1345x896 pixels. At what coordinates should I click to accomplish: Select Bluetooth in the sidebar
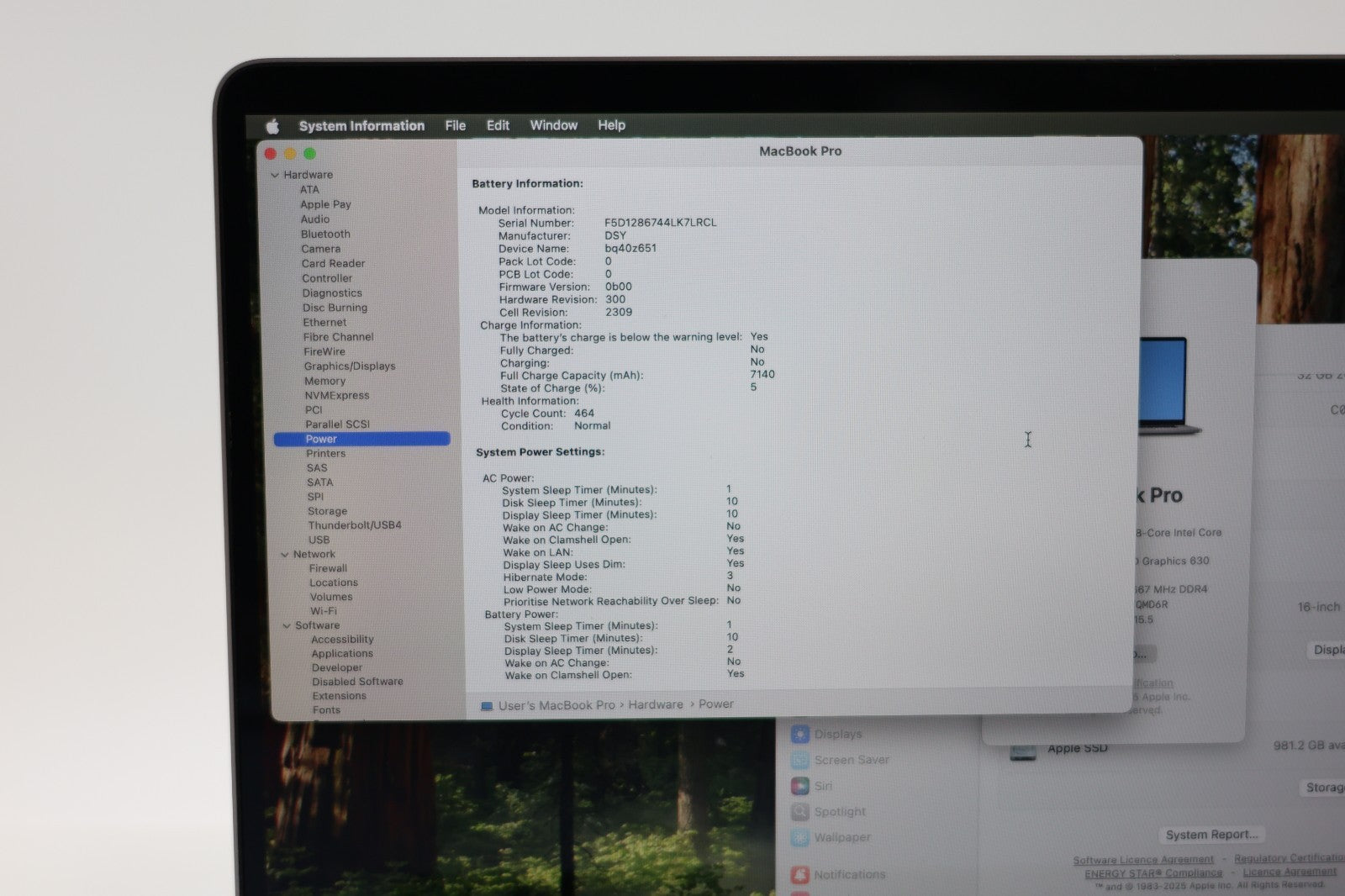coord(325,235)
